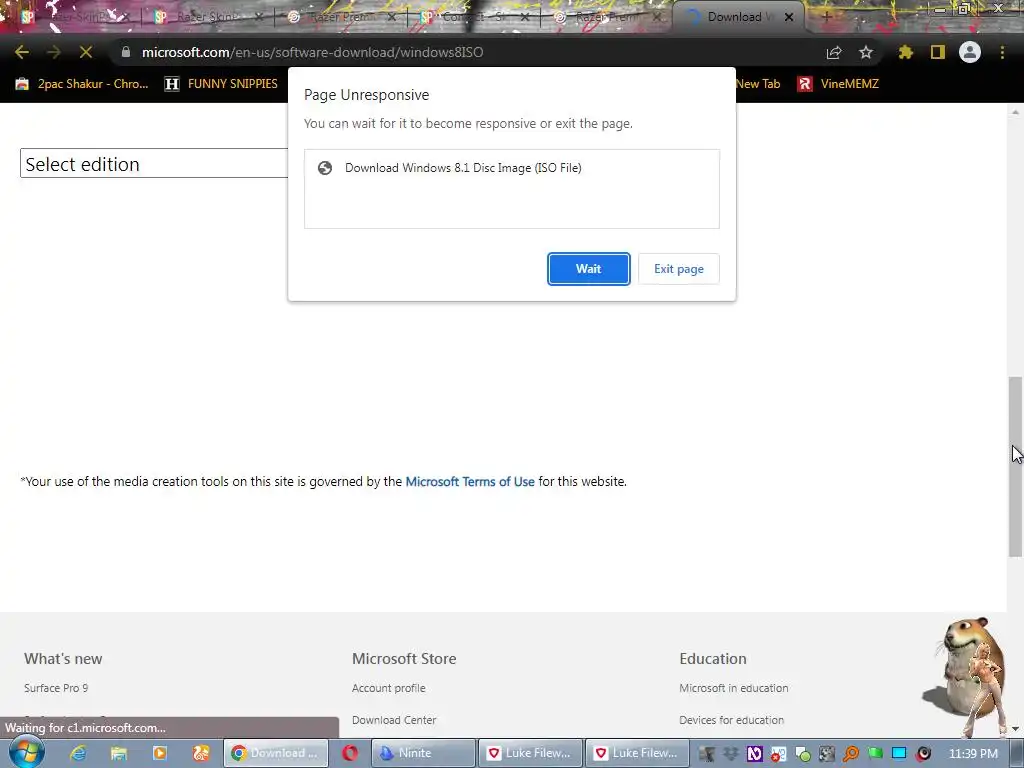
Task: Open Microsoft in education link
Action: tap(733, 688)
